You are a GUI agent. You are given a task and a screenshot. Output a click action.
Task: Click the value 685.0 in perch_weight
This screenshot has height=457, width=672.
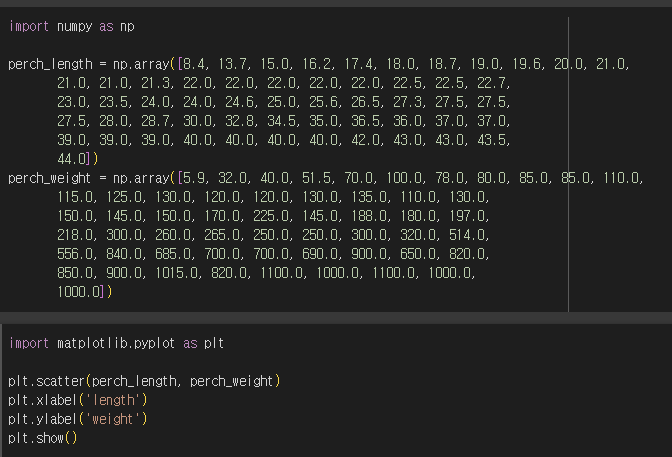point(173,254)
